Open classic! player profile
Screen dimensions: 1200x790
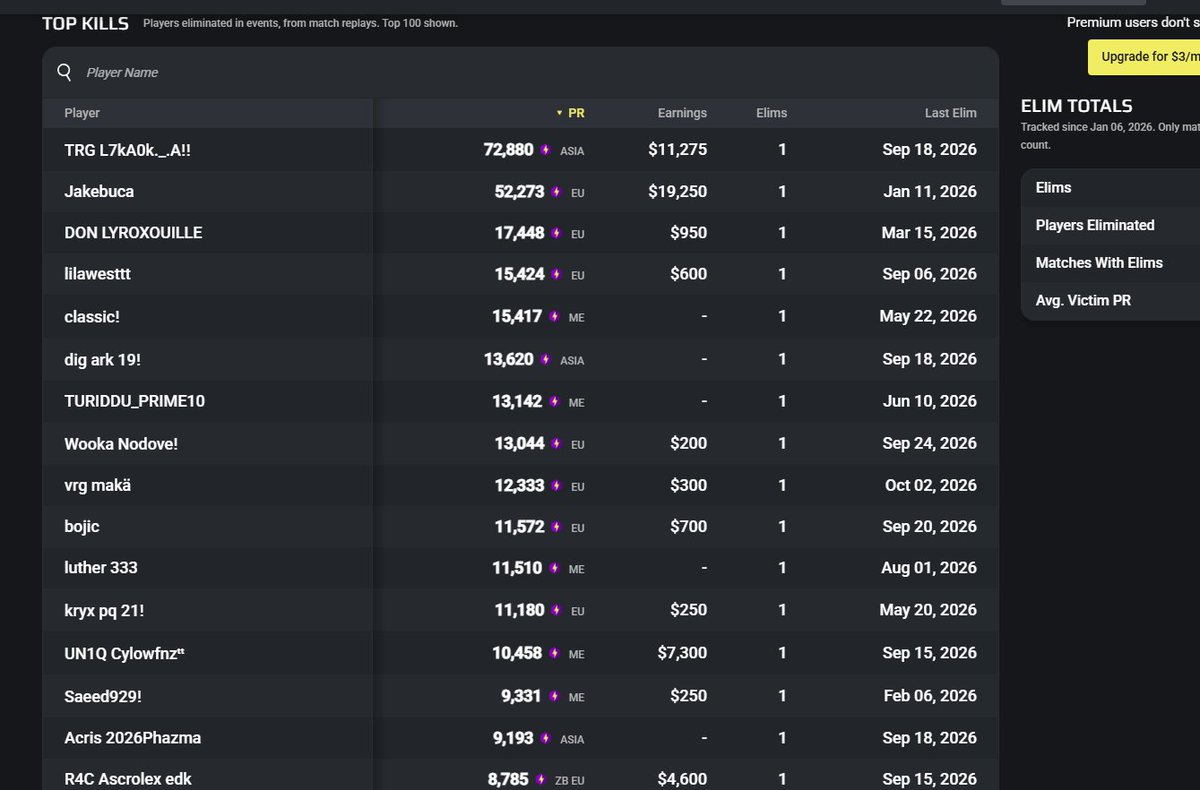(x=92, y=316)
